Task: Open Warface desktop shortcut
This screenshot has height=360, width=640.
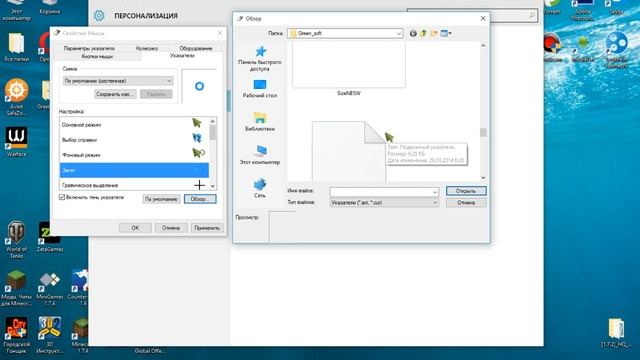Action: [x=16, y=142]
